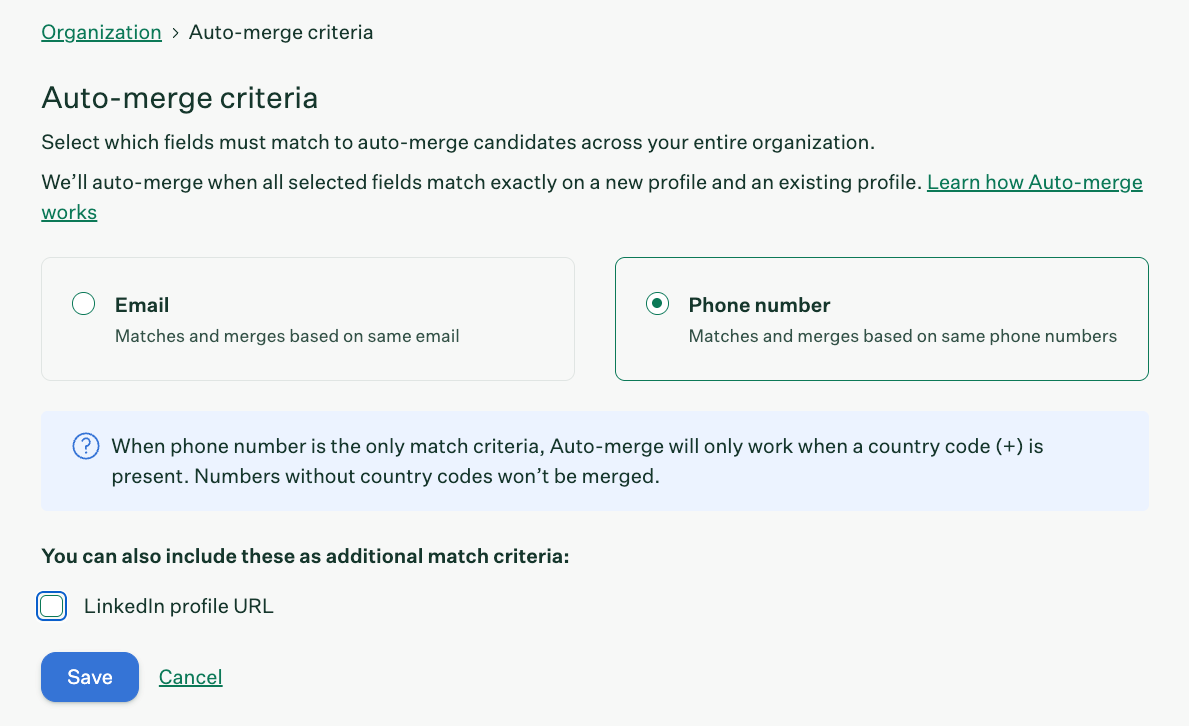This screenshot has height=726, width=1189.
Task: Click the bold Phone number option title
Action: tap(759, 305)
